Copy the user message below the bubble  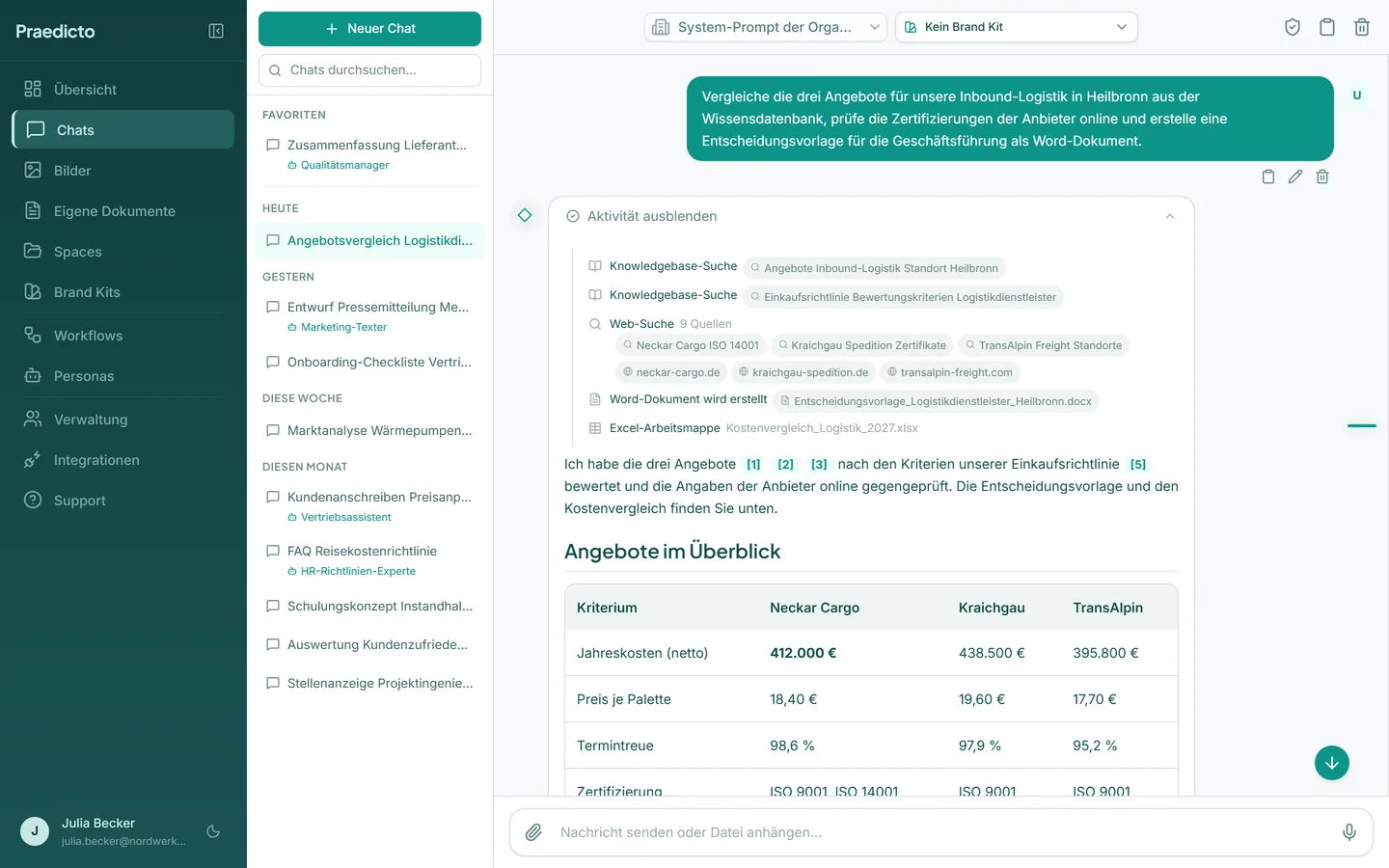point(1268,176)
